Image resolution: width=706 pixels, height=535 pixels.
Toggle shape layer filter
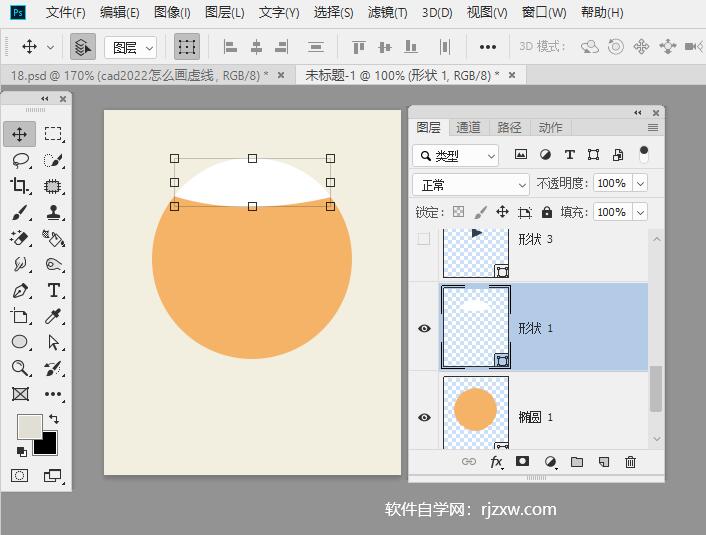(593, 155)
